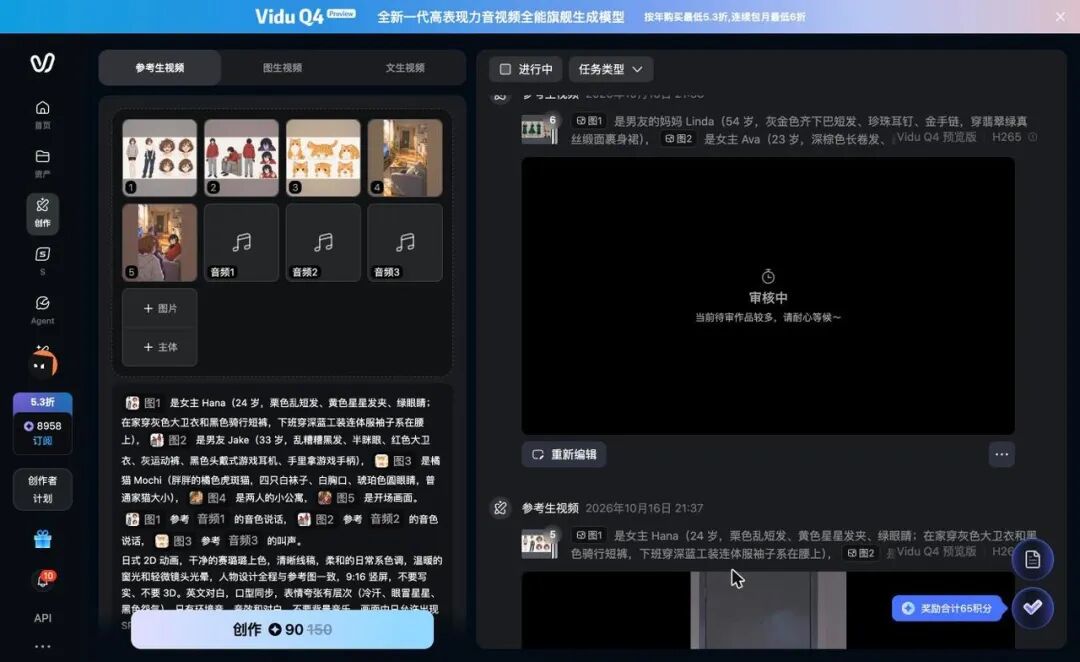
Task: Select apartment reference thumbnail 4
Action: (405, 158)
